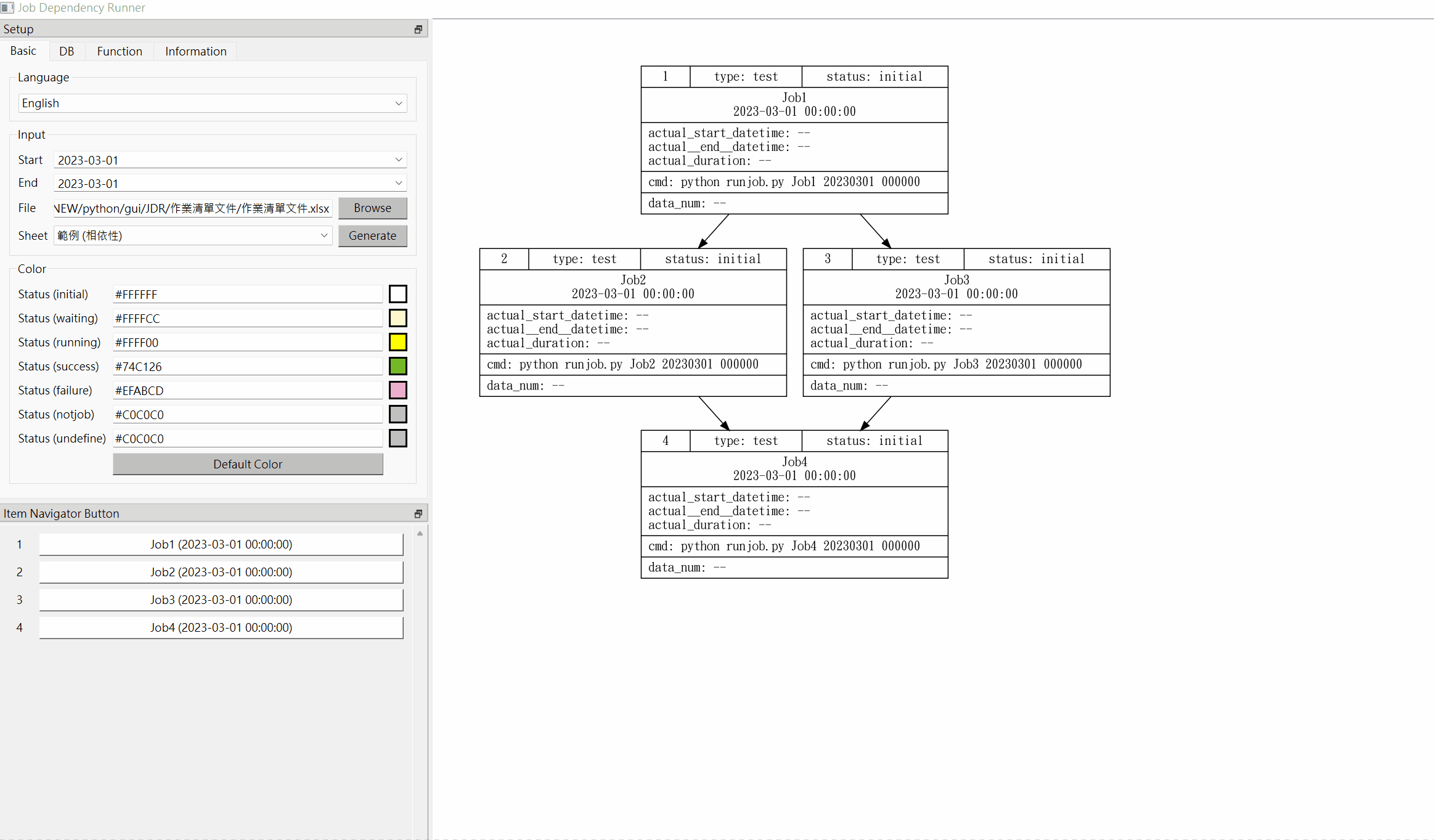Screen dimensions: 1434x840
Task: Switch to the DB tab
Action: coord(66,51)
